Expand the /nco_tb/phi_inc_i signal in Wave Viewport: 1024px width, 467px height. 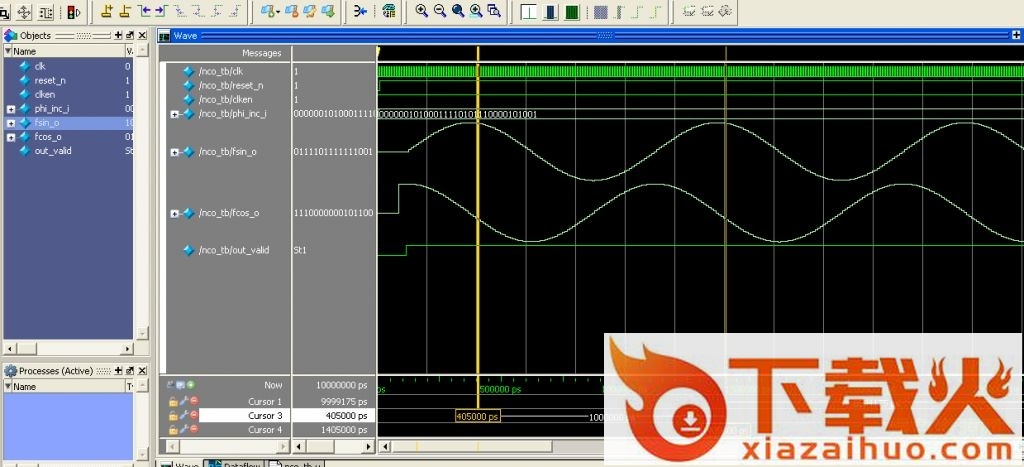175,115
